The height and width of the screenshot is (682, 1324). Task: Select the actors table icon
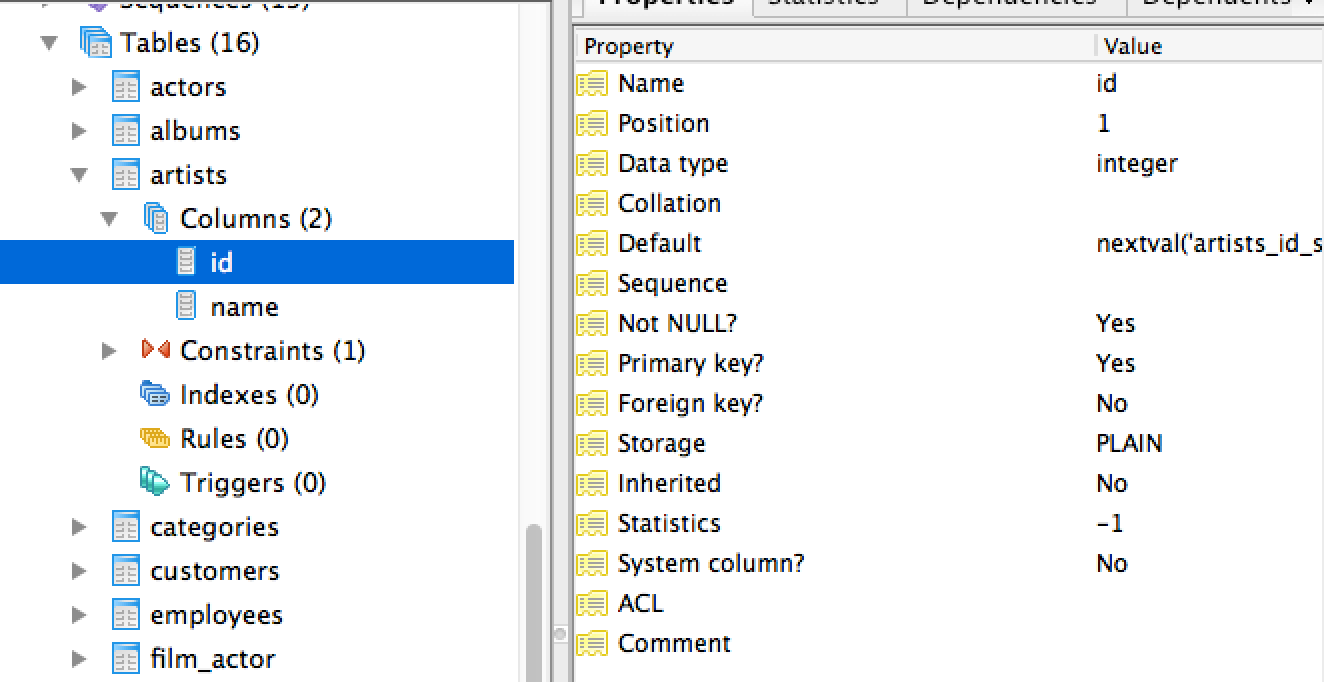point(125,87)
